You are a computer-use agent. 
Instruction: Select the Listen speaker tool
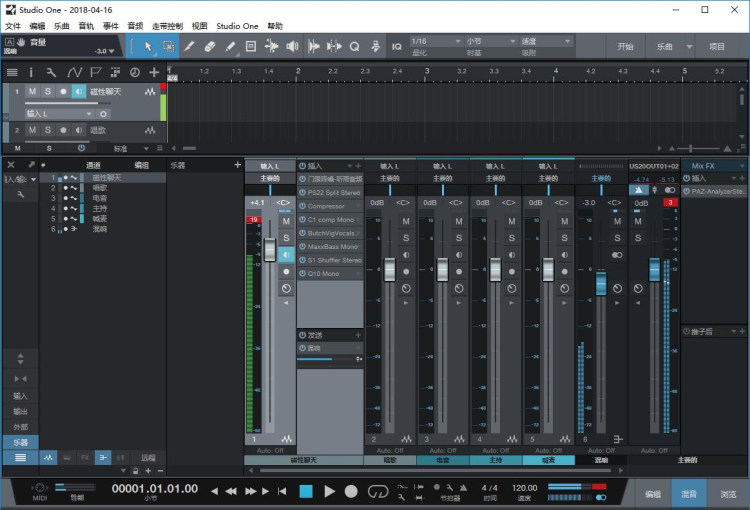292,46
